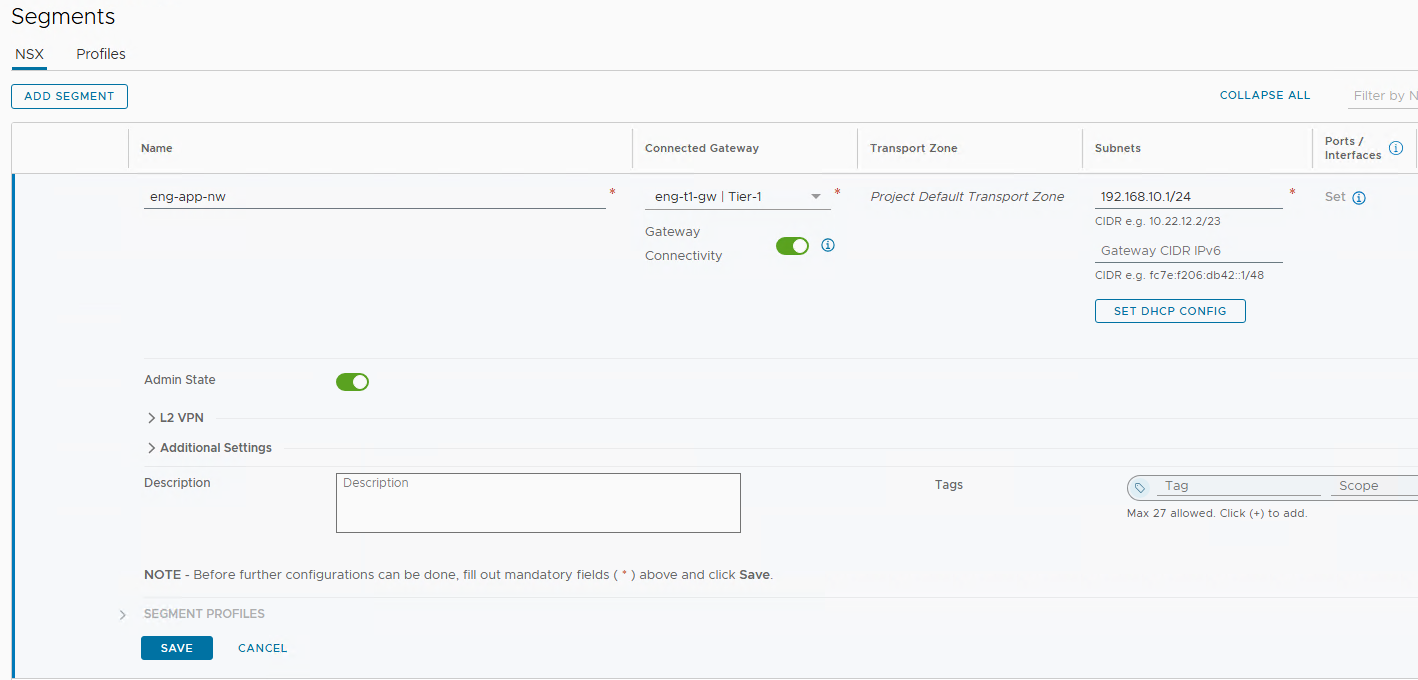The height and width of the screenshot is (680, 1418).
Task: Select the NSX tab
Action: (x=29, y=54)
